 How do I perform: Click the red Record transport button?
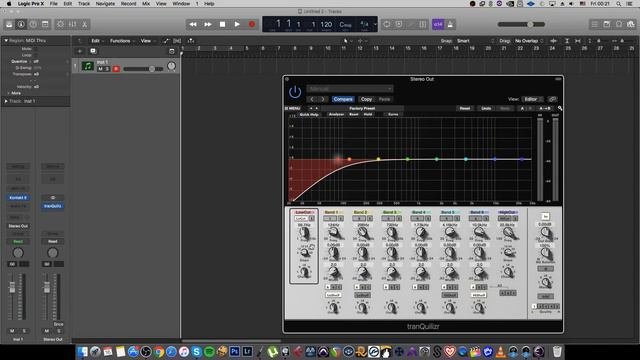(252, 24)
